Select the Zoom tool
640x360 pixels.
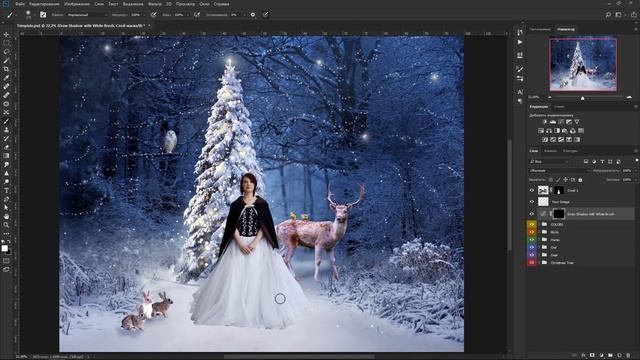tap(6, 225)
